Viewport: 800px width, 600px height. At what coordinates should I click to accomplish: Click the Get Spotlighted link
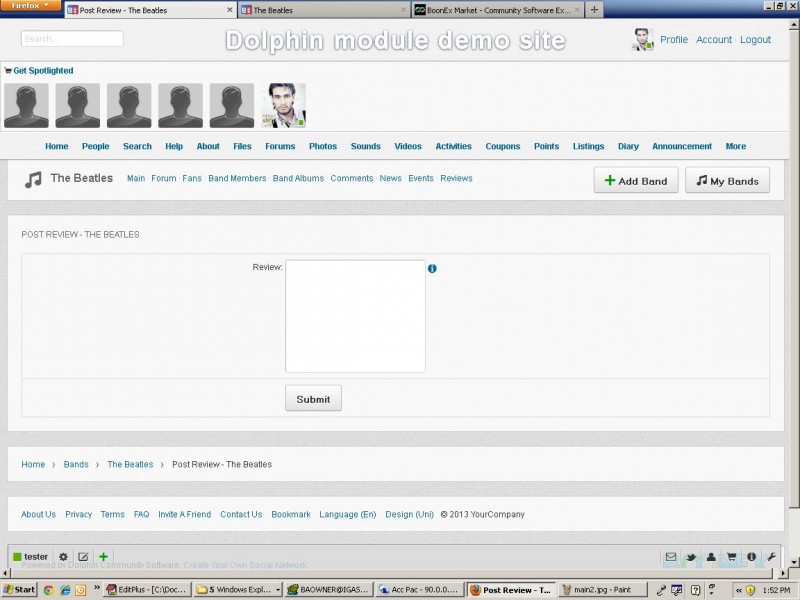point(43,70)
